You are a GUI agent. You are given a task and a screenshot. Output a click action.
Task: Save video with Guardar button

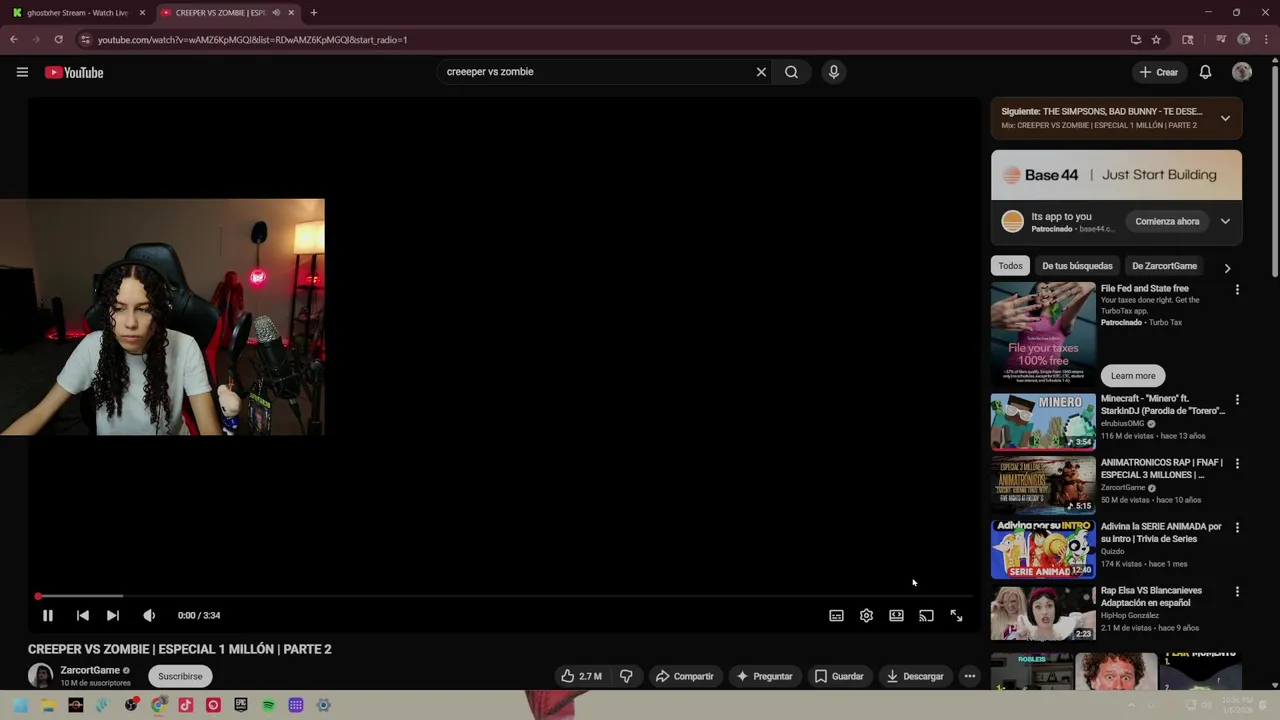pyautogui.click(x=839, y=676)
